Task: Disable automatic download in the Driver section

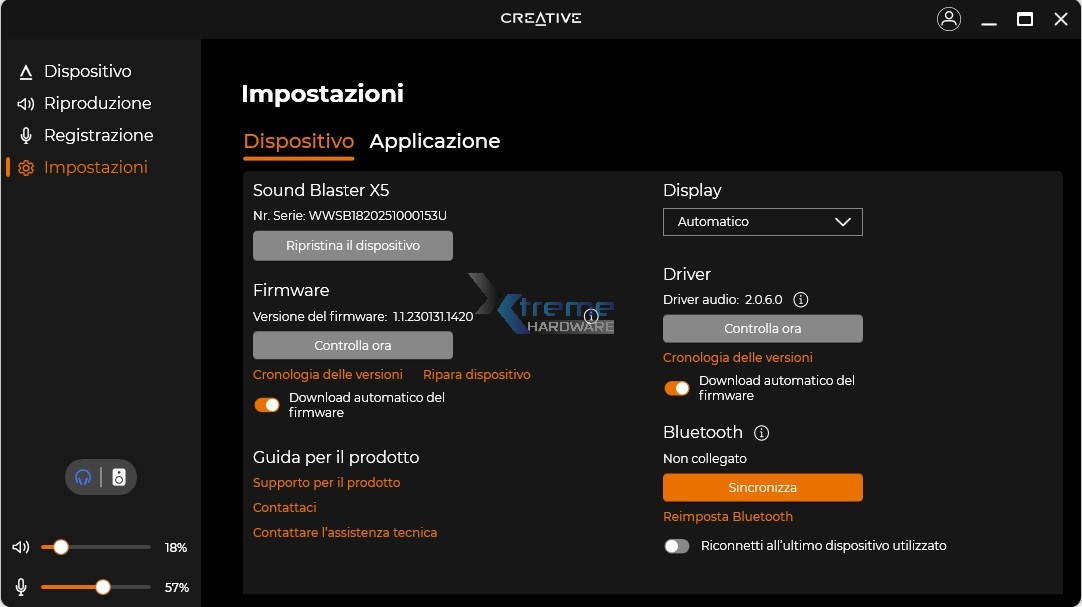Action: [677, 387]
